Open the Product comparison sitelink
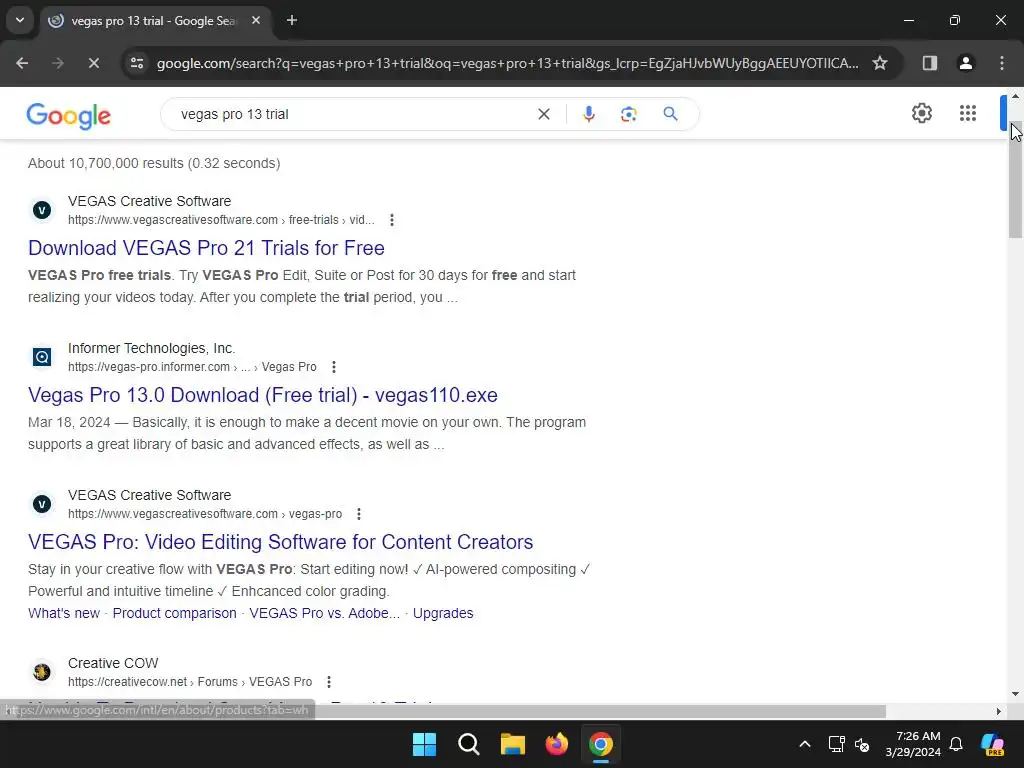 174,613
